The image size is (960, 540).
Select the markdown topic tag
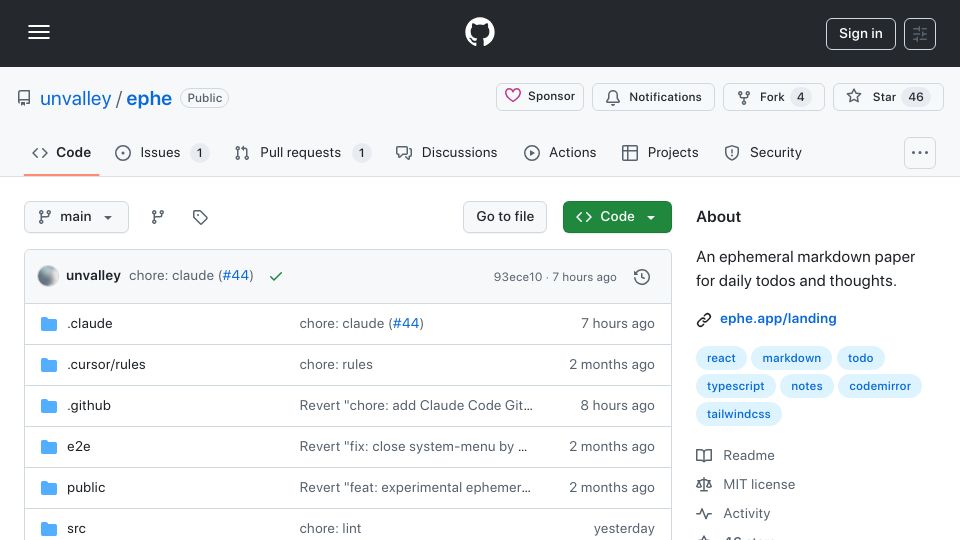(x=791, y=358)
